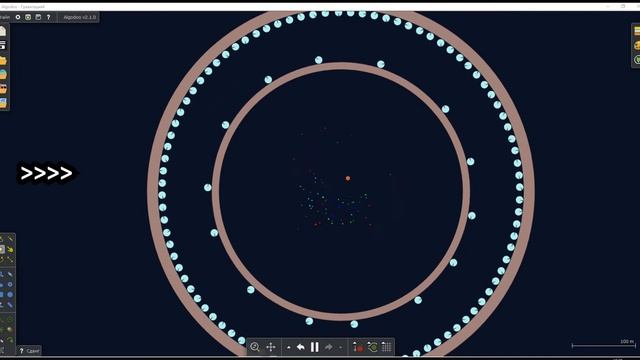This screenshot has height=360, width=640.
Task: Select the Fixate tool
Action: pyautogui.click(x=10, y=319)
